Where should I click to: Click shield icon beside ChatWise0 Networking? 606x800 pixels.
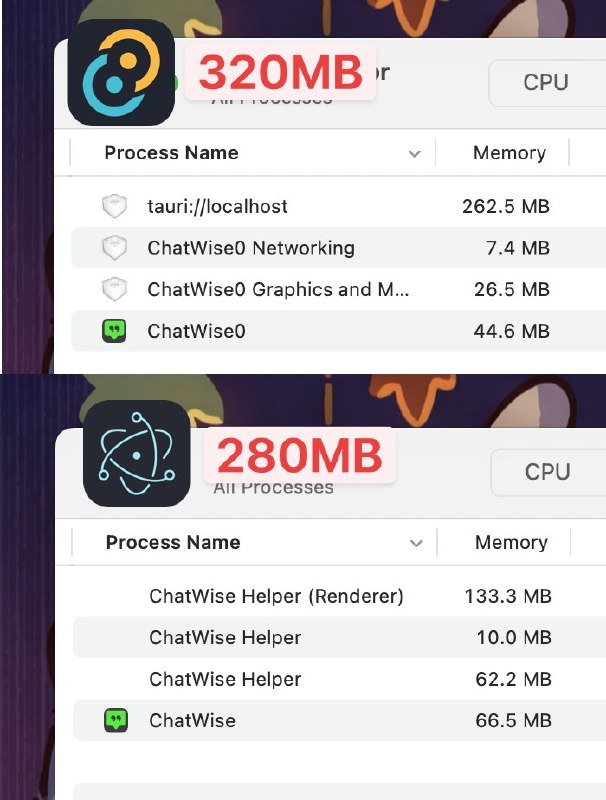pyautogui.click(x=115, y=248)
